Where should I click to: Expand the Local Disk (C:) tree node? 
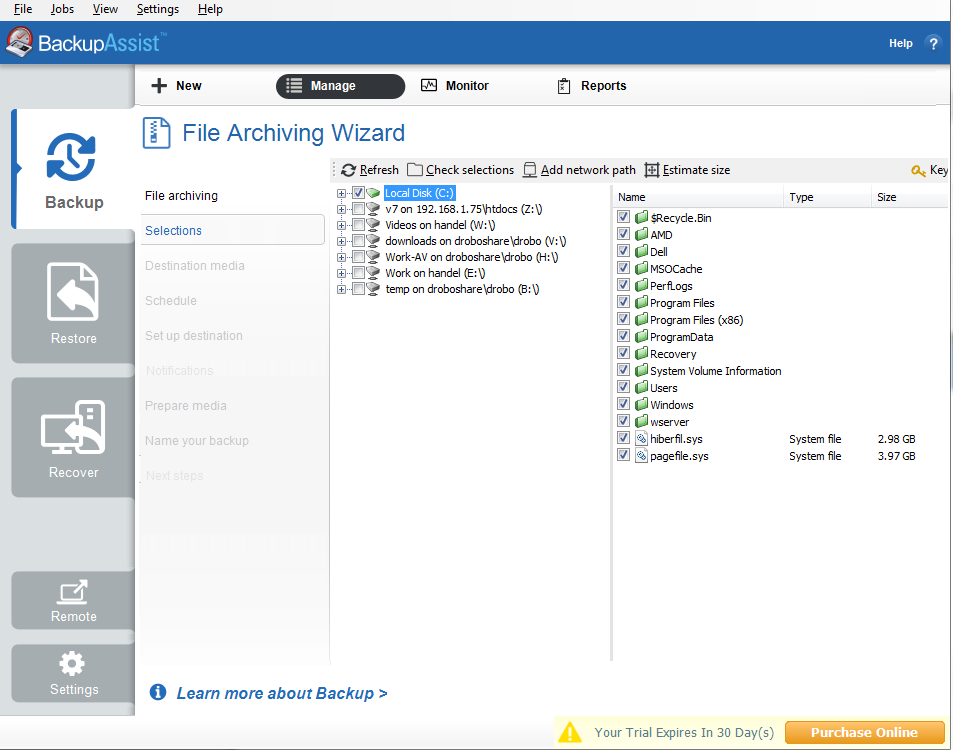pos(342,193)
